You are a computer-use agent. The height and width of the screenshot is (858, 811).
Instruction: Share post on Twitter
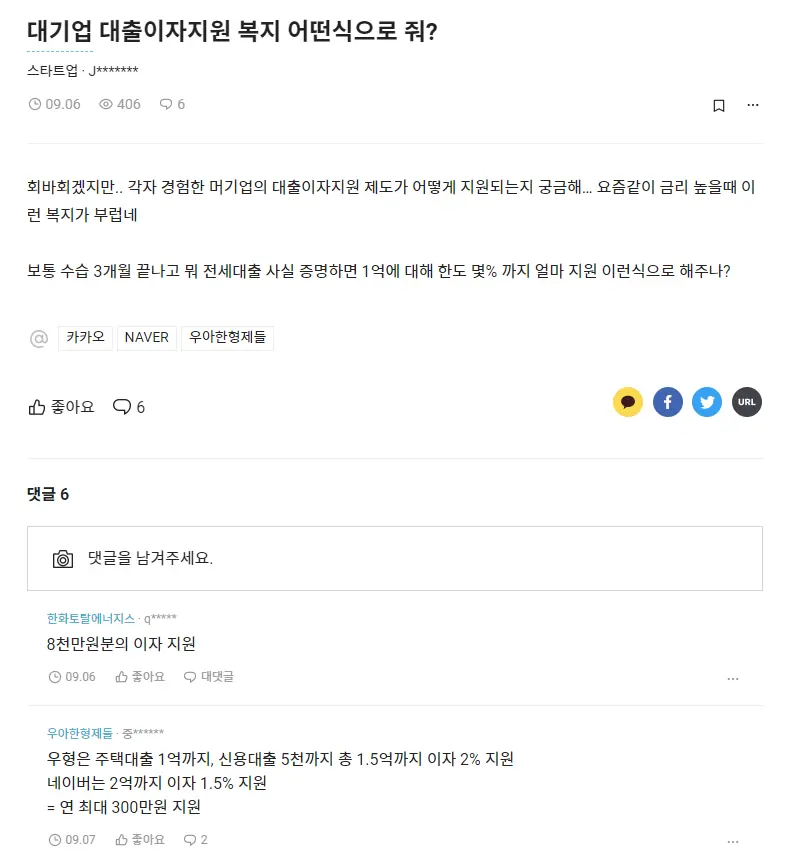tap(707, 402)
